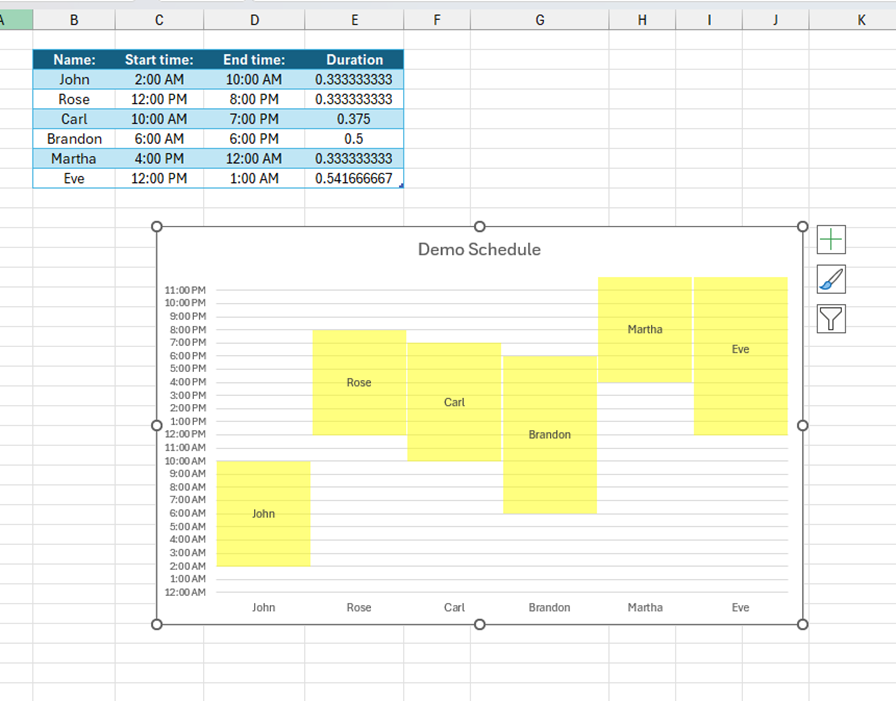Click the Martha data label inside her bar
The height and width of the screenshot is (701, 896).
pyautogui.click(x=644, y=329)
